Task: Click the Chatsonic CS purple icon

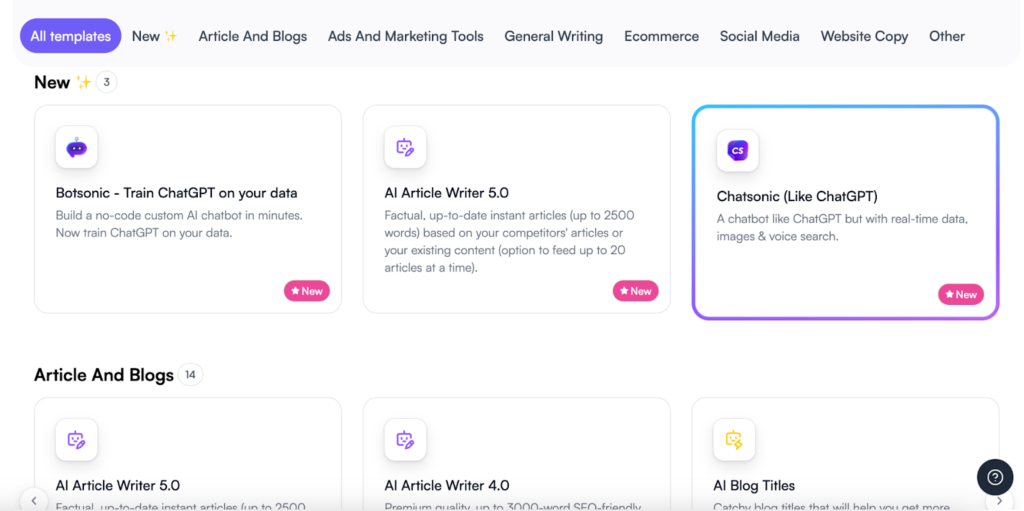Action: pyautogui.click(x=737, y=150)
